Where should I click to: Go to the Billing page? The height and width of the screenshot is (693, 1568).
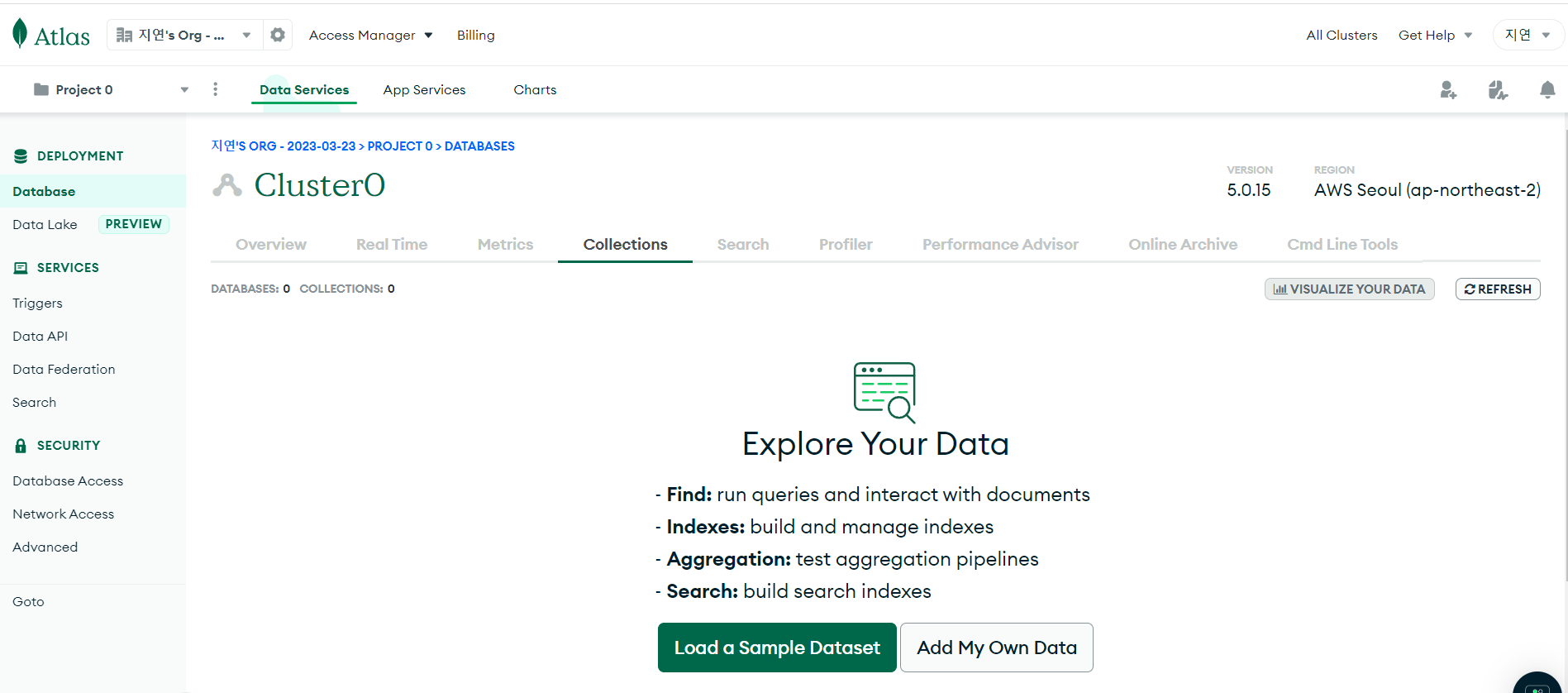pyautogui.click(x=476, y=35)
